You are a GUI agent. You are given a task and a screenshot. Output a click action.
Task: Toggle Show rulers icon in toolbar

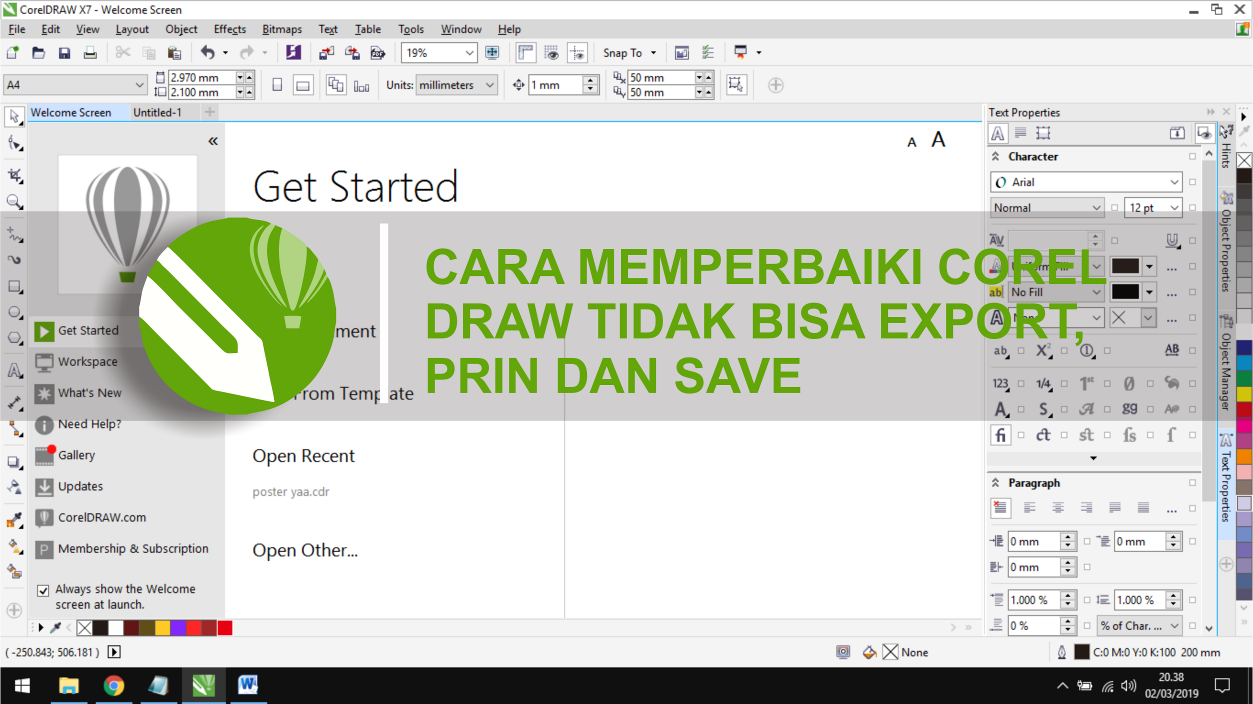[526, 53]
